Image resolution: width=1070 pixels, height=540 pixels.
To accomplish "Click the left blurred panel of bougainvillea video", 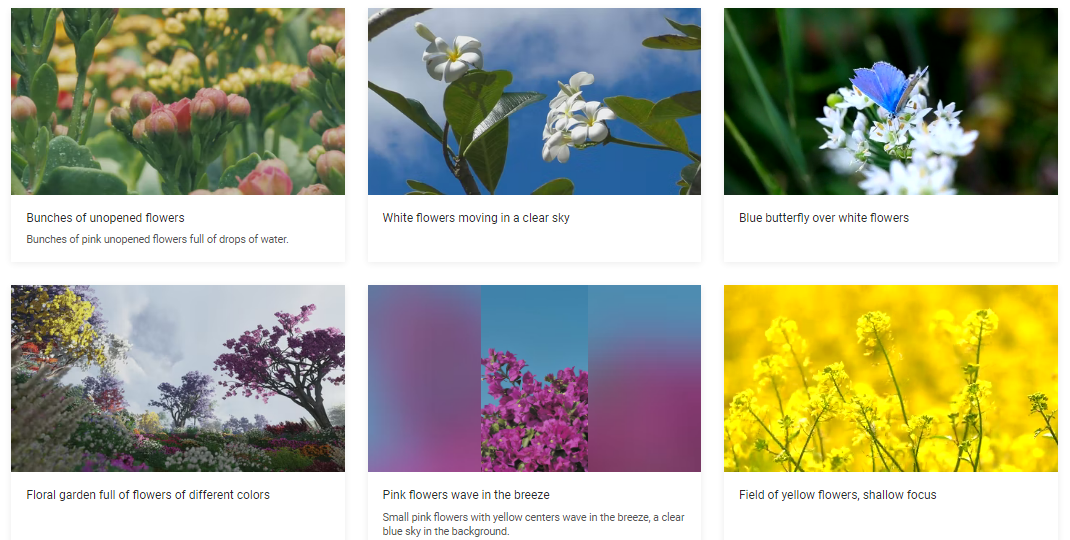I will [424, 378].
